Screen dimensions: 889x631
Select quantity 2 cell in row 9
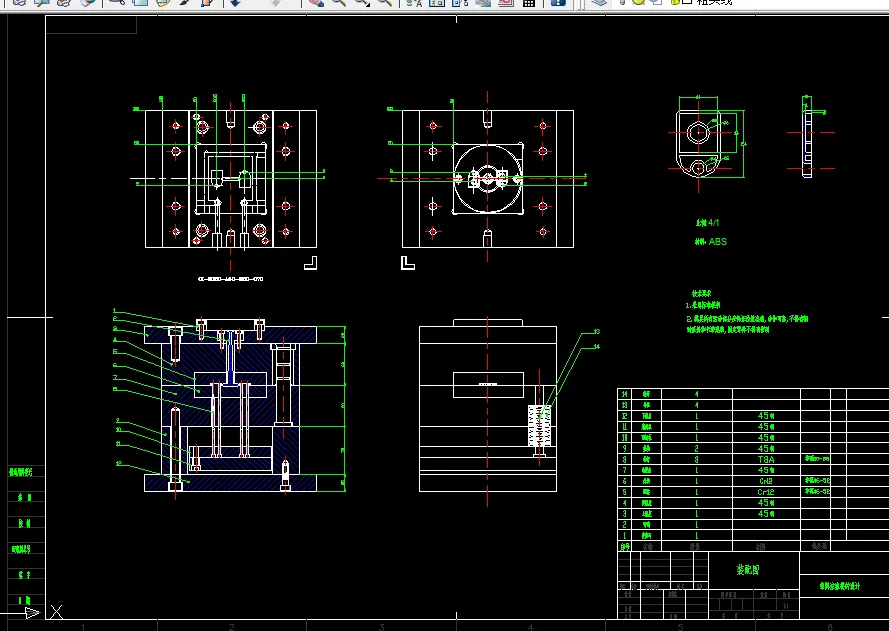pyautogui.click(x=697, y=448)
